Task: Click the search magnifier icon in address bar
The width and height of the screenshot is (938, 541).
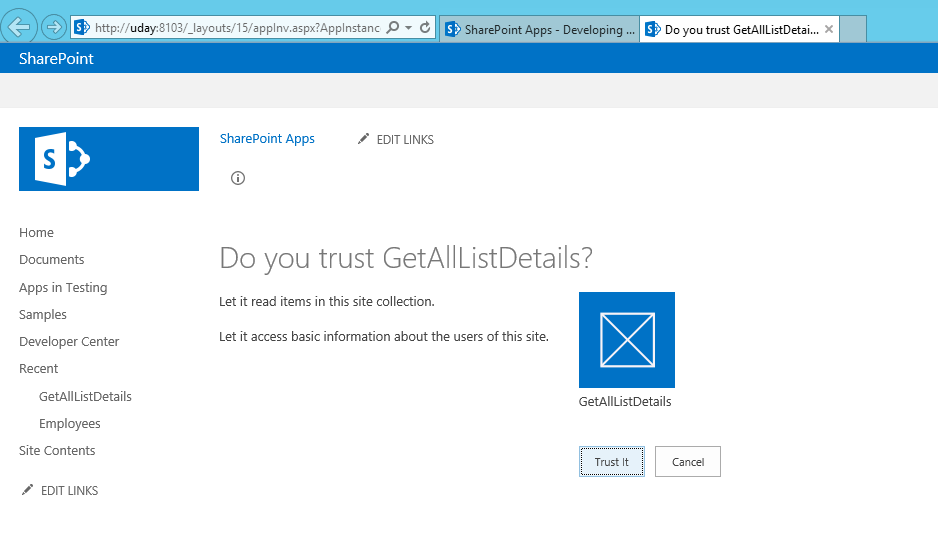Action: pos(392,28)
